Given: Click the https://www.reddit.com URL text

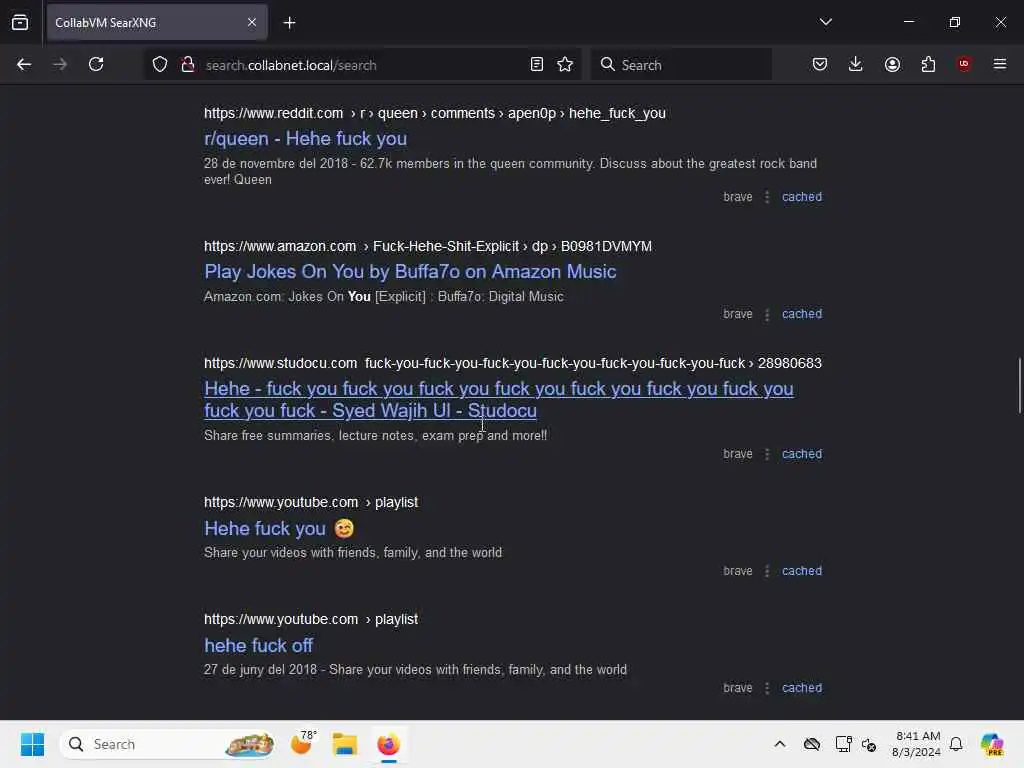Looking at the screenshot, I should pos(273,113).
